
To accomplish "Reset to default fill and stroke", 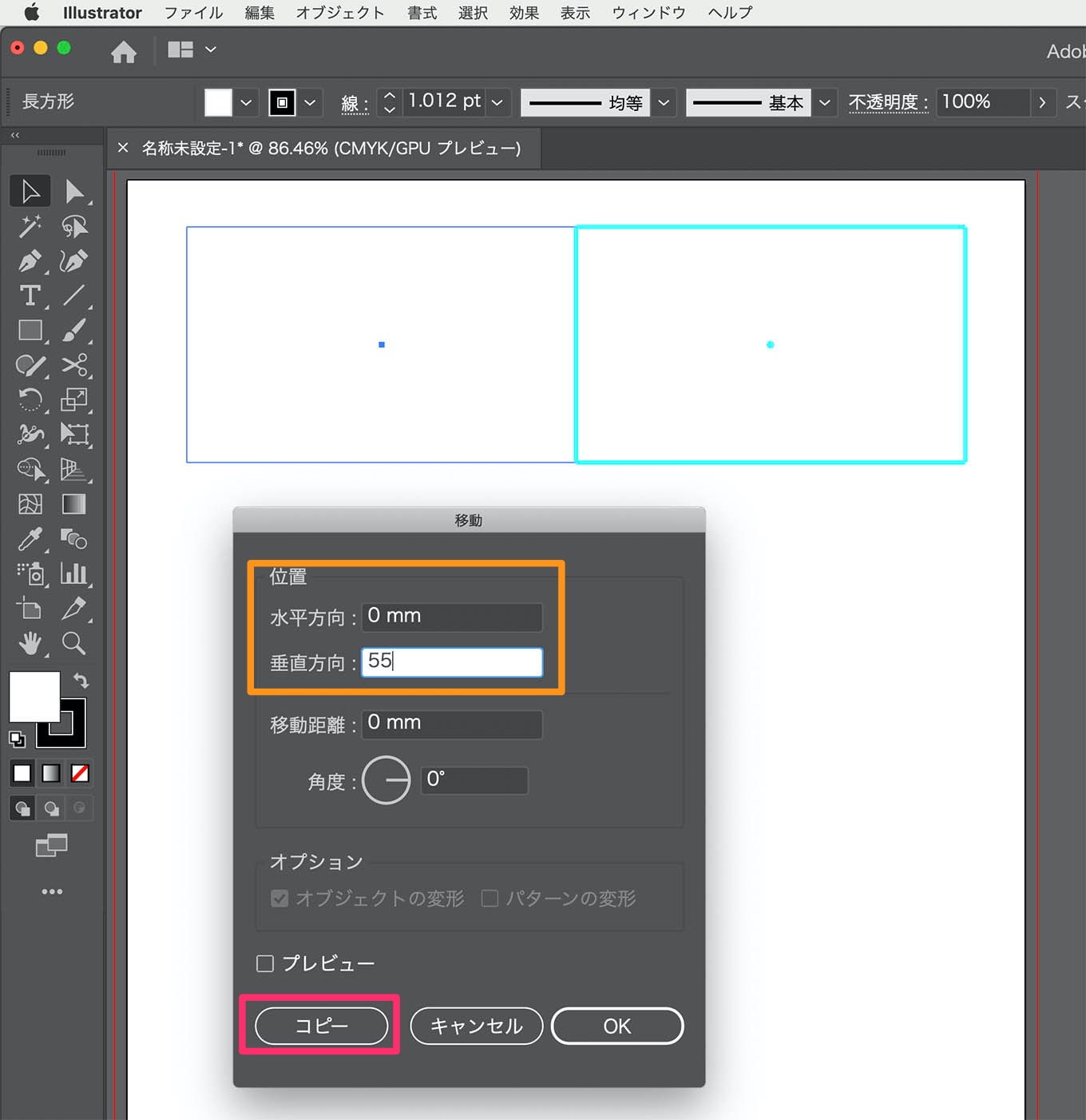I will click(17, 739).
